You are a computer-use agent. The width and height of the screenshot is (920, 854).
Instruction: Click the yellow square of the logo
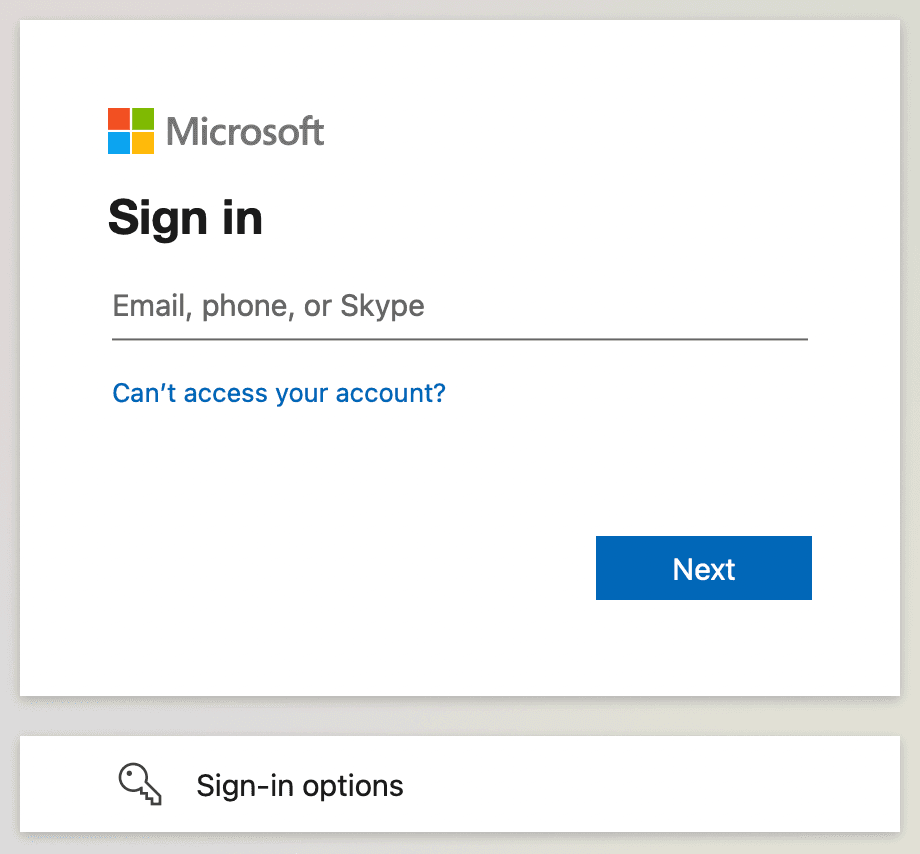tap(143, 143)
